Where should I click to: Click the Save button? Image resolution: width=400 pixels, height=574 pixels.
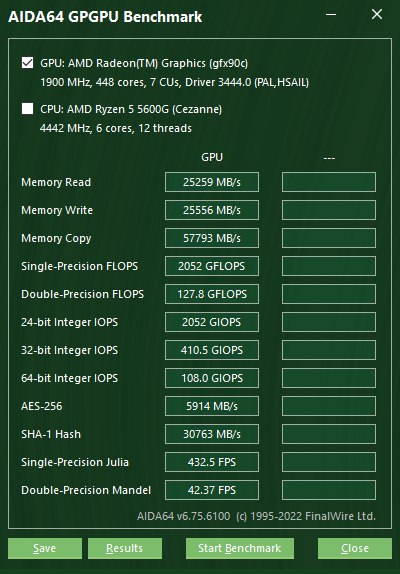pyautogui.click(x=45, y=548)
